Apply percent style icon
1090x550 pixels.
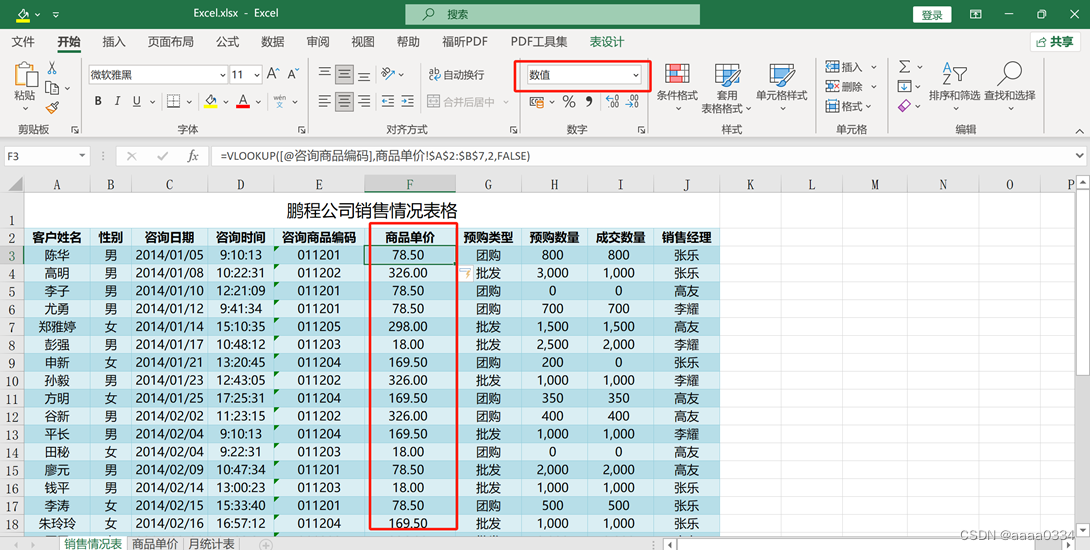[569, 102]
